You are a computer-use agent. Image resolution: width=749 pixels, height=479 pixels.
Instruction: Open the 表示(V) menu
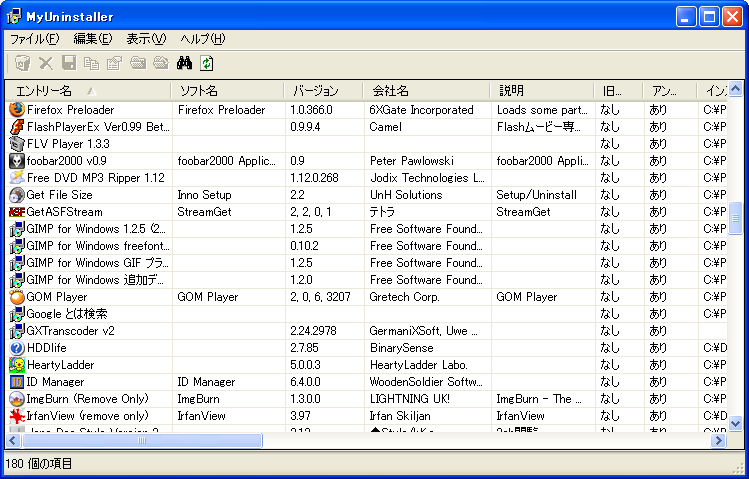[146, 39]
